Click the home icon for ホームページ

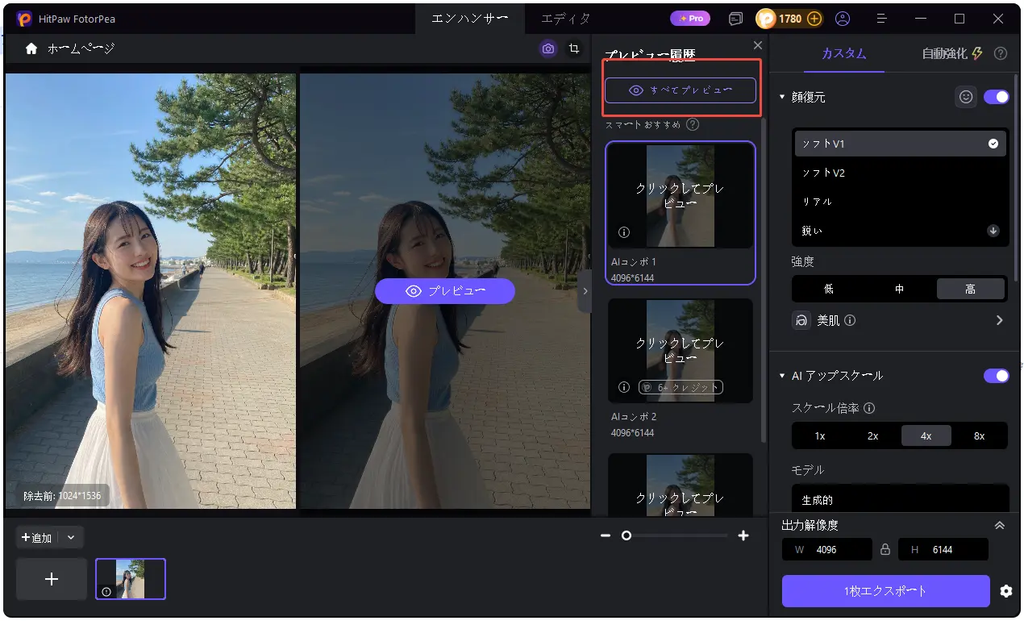(x=31, y=48)
